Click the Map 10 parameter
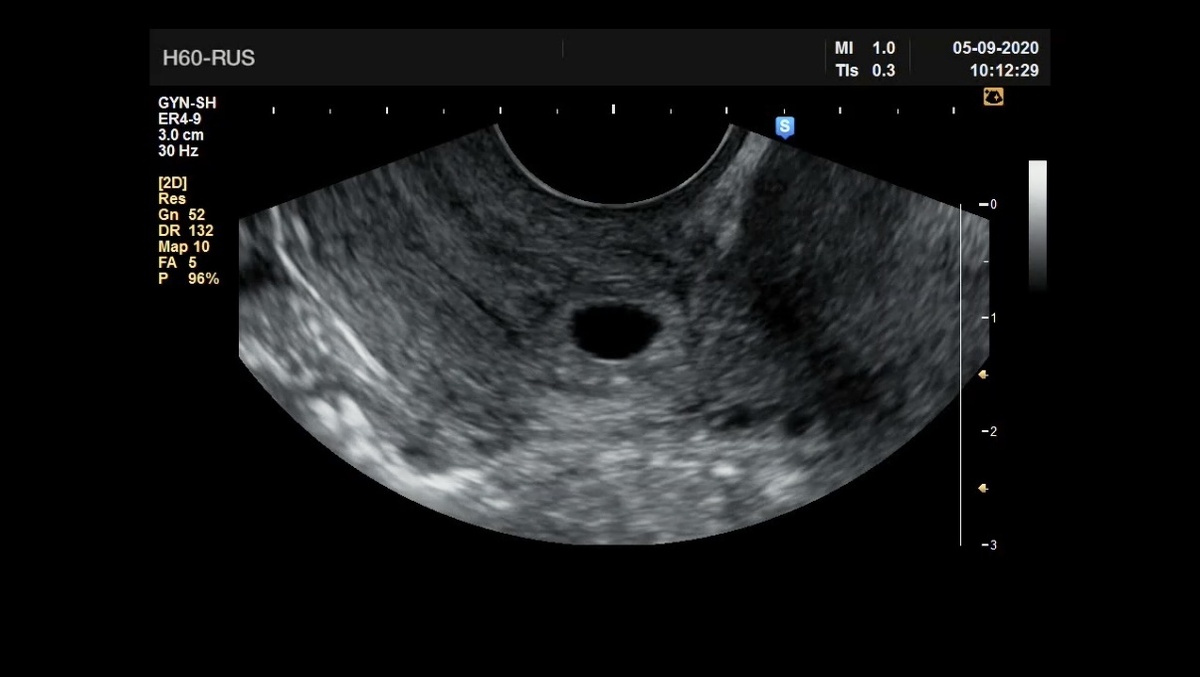 (x=184, y=247)
